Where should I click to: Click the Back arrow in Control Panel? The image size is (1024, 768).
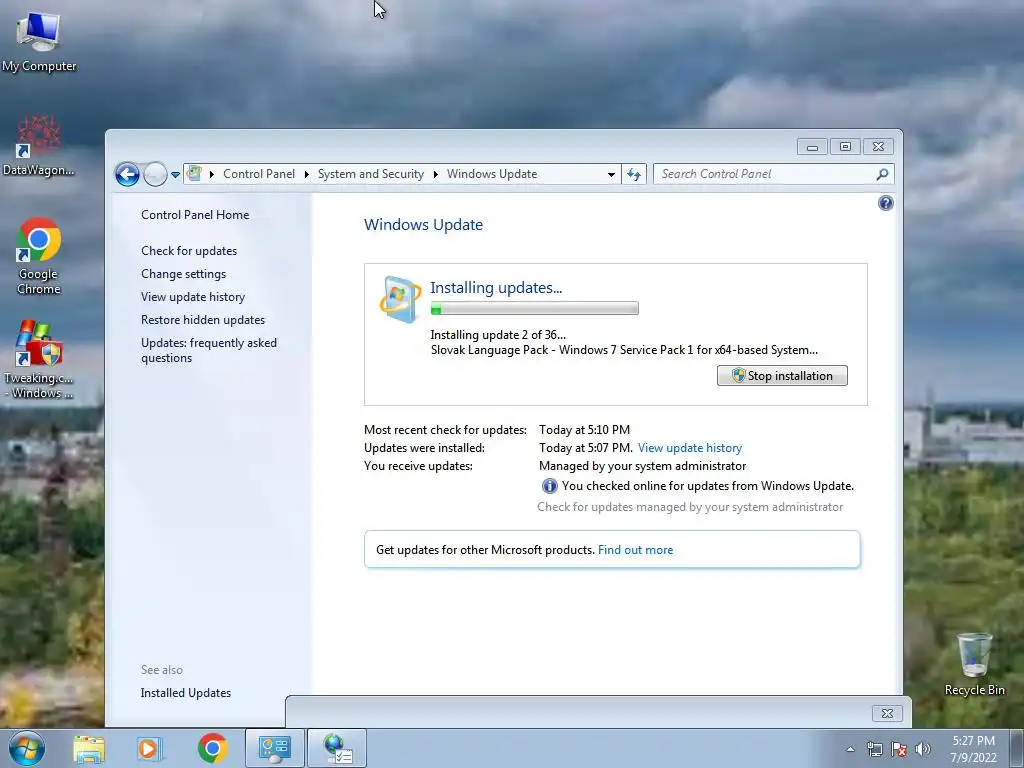coord(127,174)
